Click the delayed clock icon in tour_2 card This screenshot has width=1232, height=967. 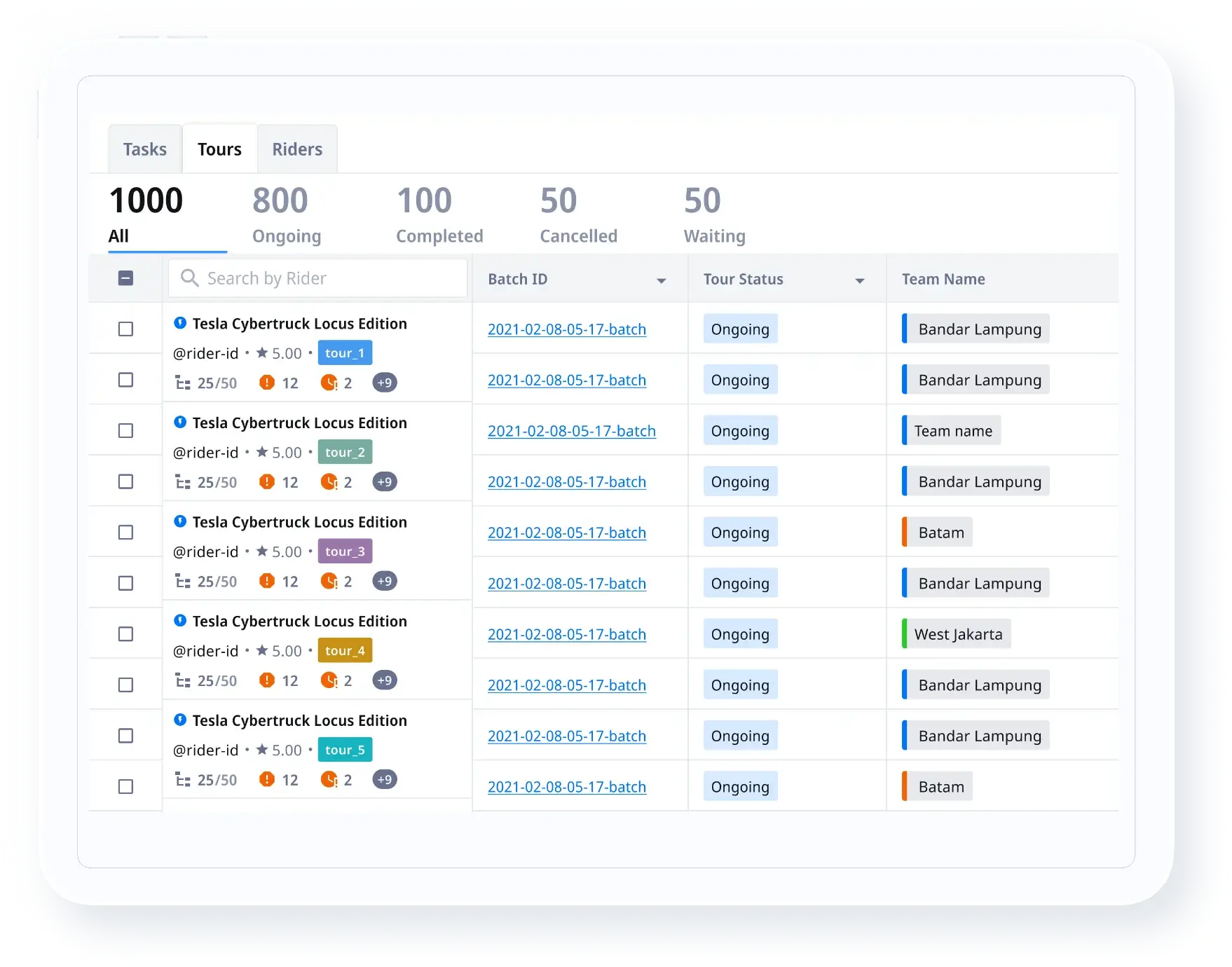click(x=329, y=482)
